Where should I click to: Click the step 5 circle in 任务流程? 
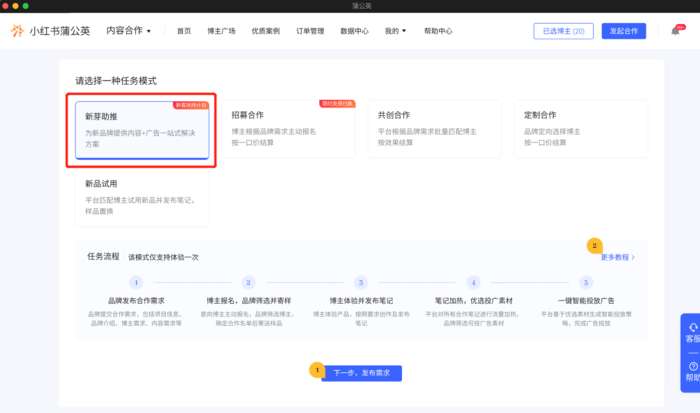pos(586,283)
